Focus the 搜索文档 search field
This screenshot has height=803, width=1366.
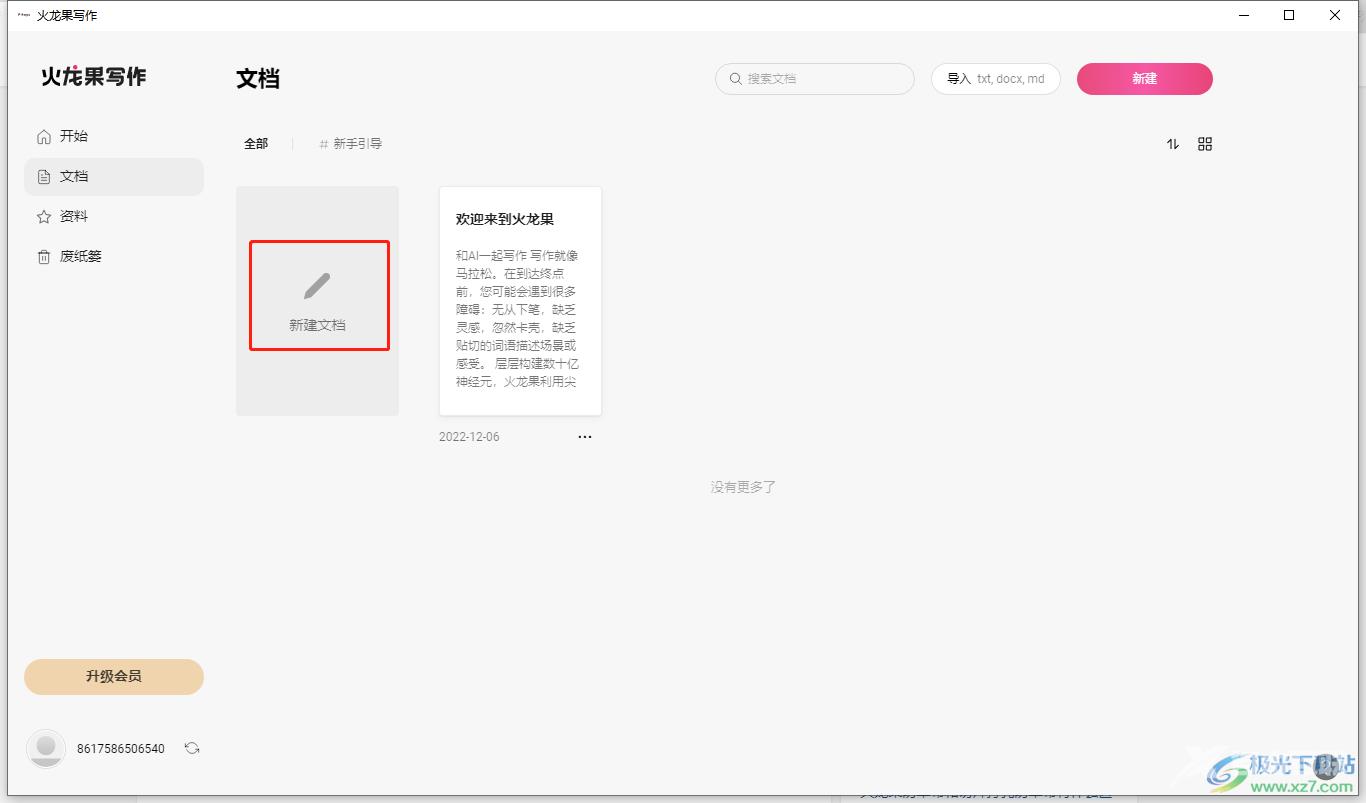coord(815,79)
